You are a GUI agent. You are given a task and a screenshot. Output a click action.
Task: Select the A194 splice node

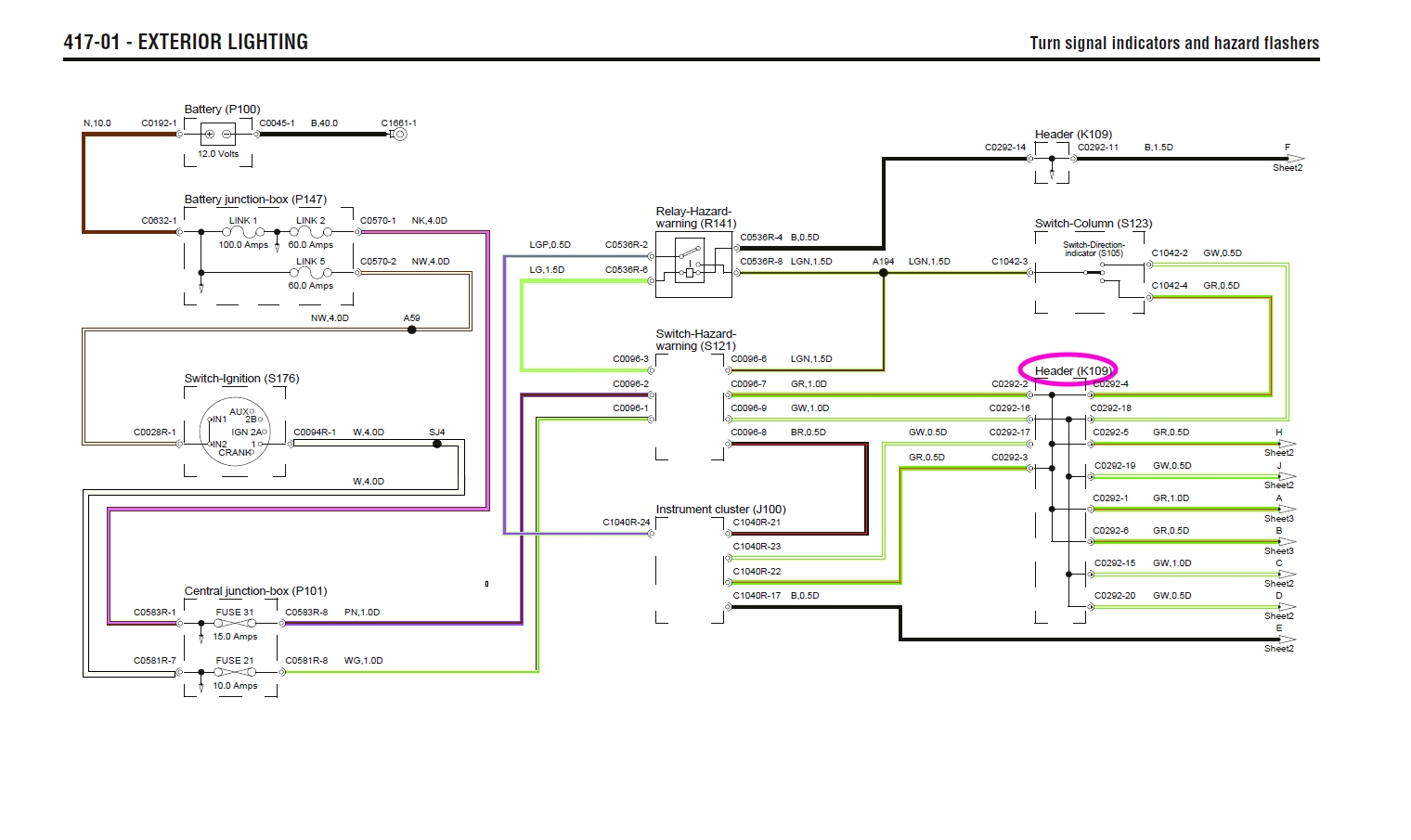pyautogui.click(x=884, y=273)
